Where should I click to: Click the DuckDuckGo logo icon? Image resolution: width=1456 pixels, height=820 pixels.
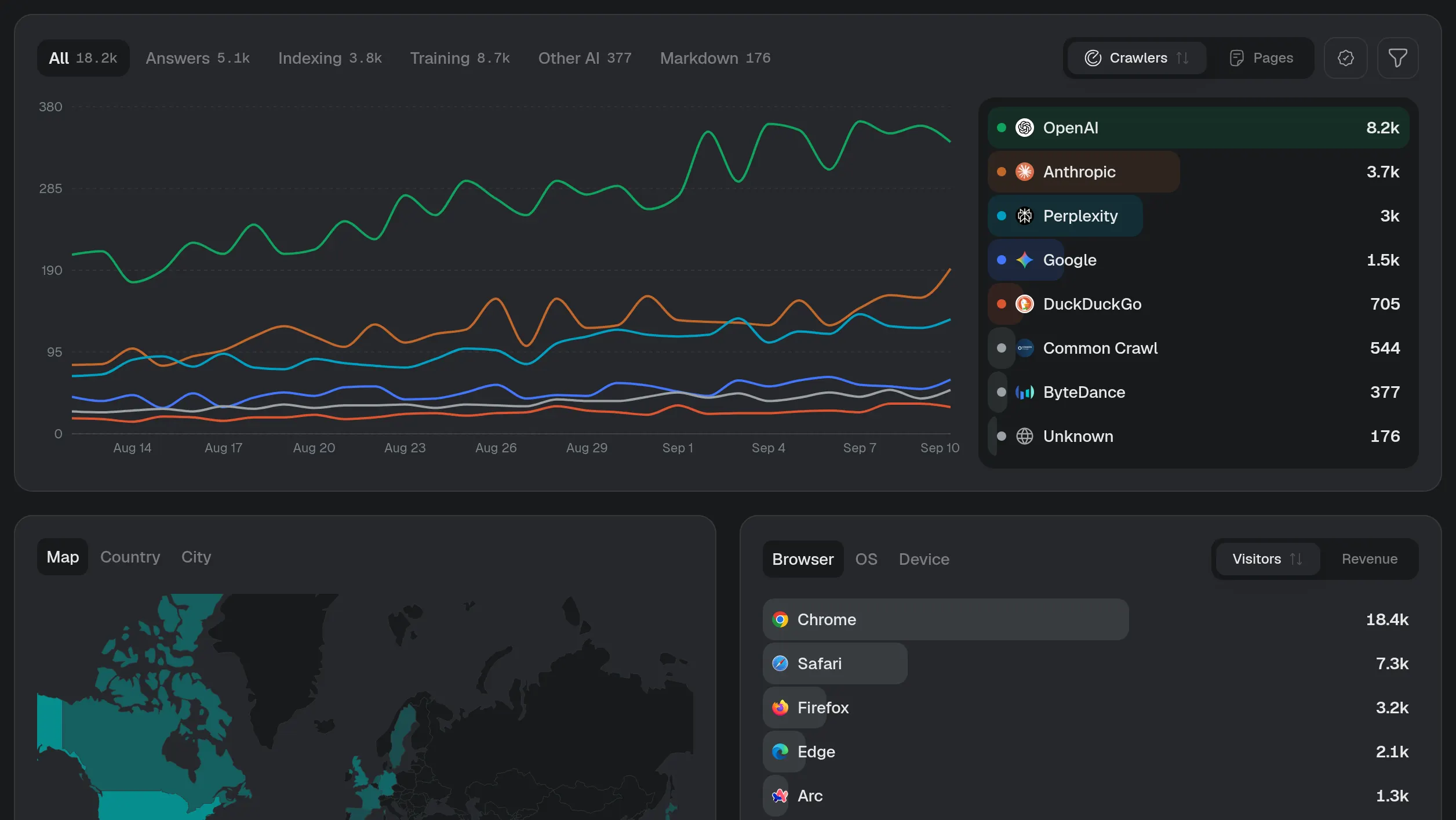pos(1024,304)
